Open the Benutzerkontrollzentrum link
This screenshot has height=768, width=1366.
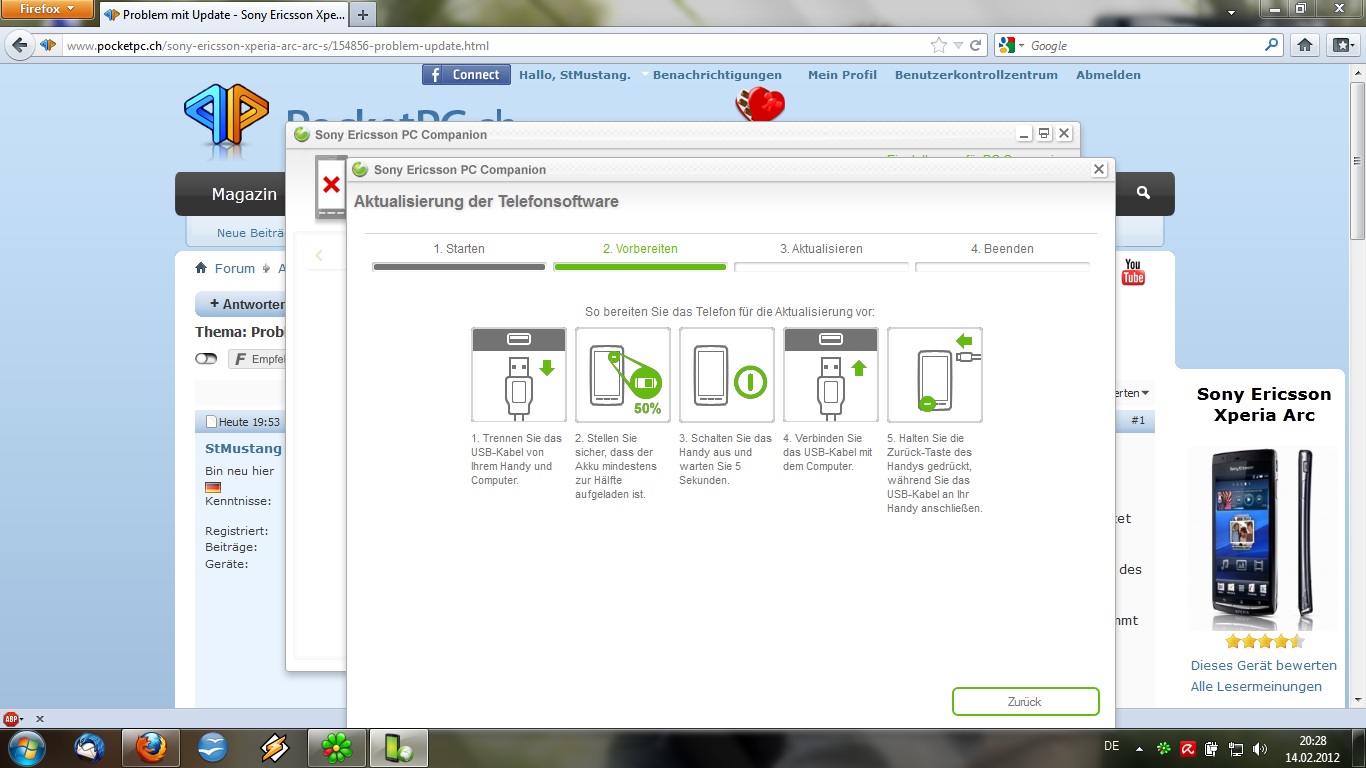[x=976, y=75]
